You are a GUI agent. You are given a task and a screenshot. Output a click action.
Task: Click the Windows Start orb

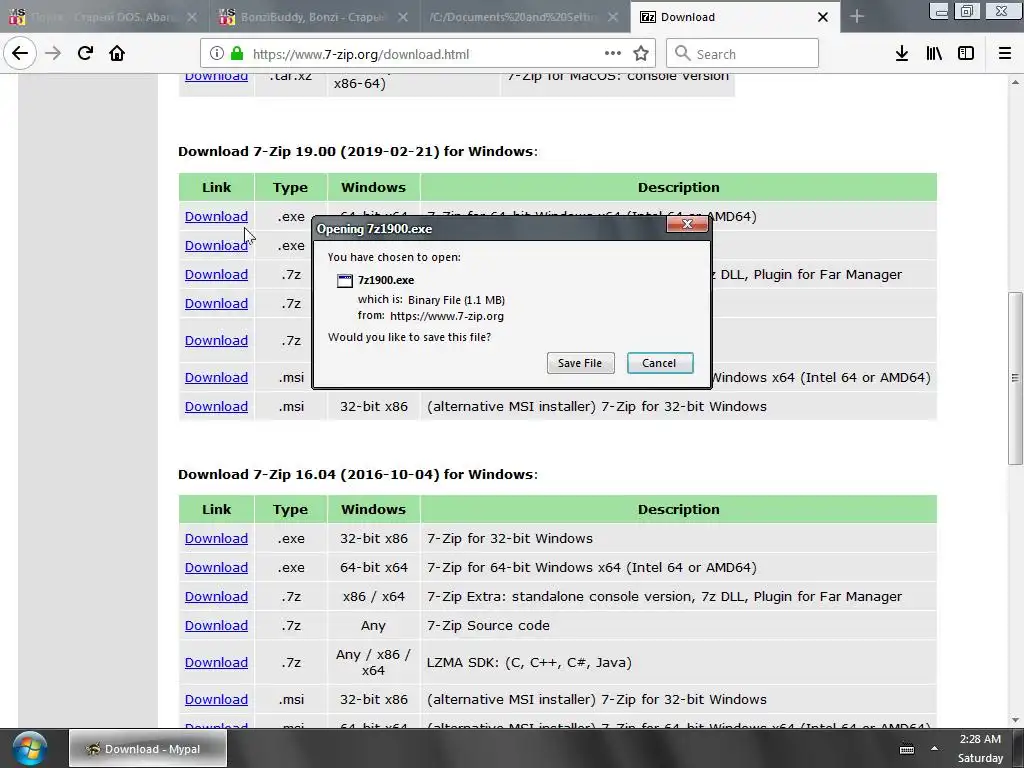click(x=29, y=748)
